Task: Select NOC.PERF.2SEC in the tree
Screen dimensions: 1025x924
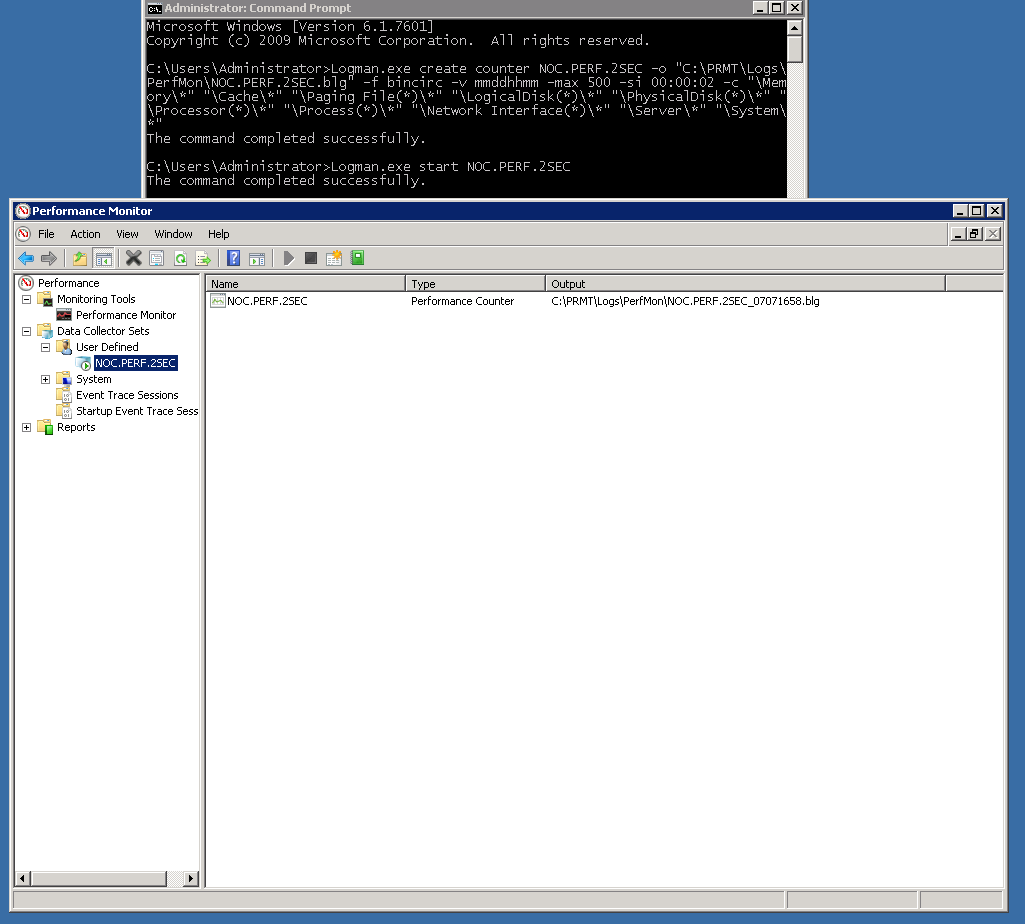Action: (135, 363)
